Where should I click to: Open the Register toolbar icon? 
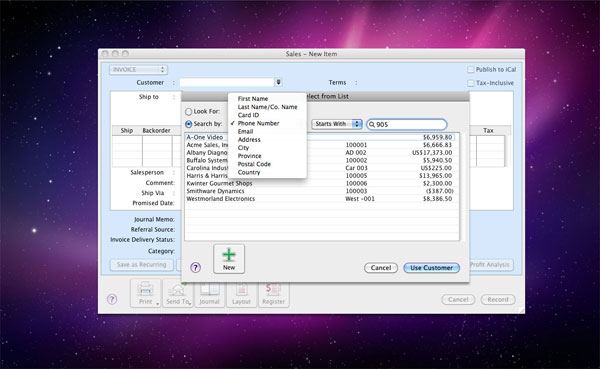tap(274, 293)
